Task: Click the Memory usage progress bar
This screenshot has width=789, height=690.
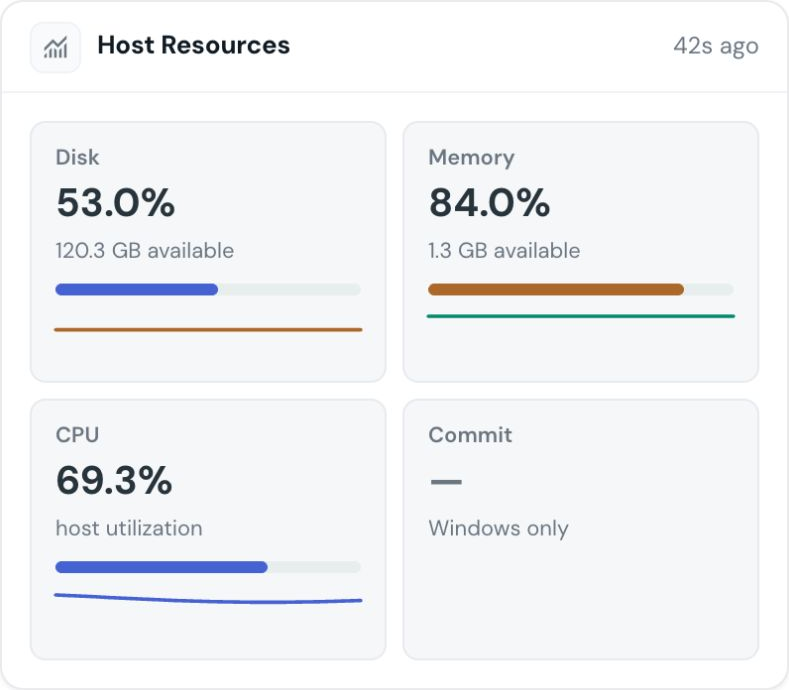Action: click(x=581, y=289)
